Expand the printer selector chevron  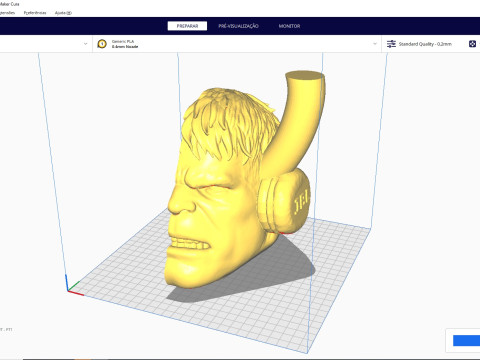(x=85, y=44)
